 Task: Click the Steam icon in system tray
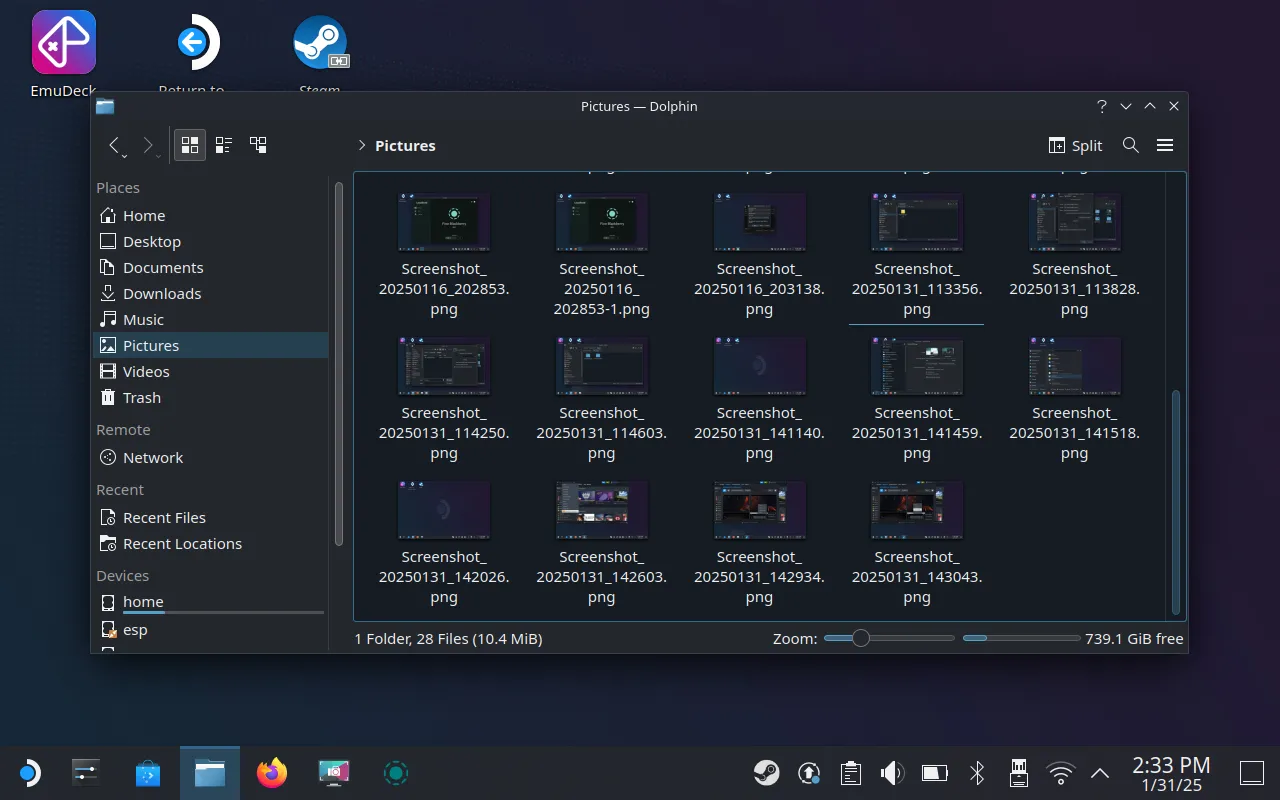[x=766, y=773]
